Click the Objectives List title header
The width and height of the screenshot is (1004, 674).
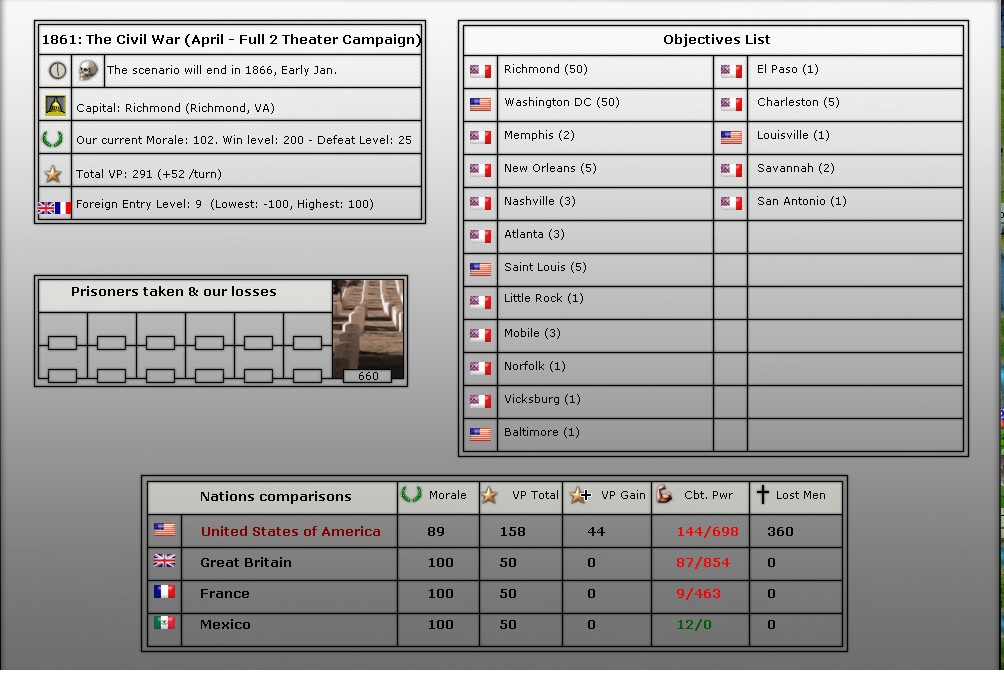[716, 40]
